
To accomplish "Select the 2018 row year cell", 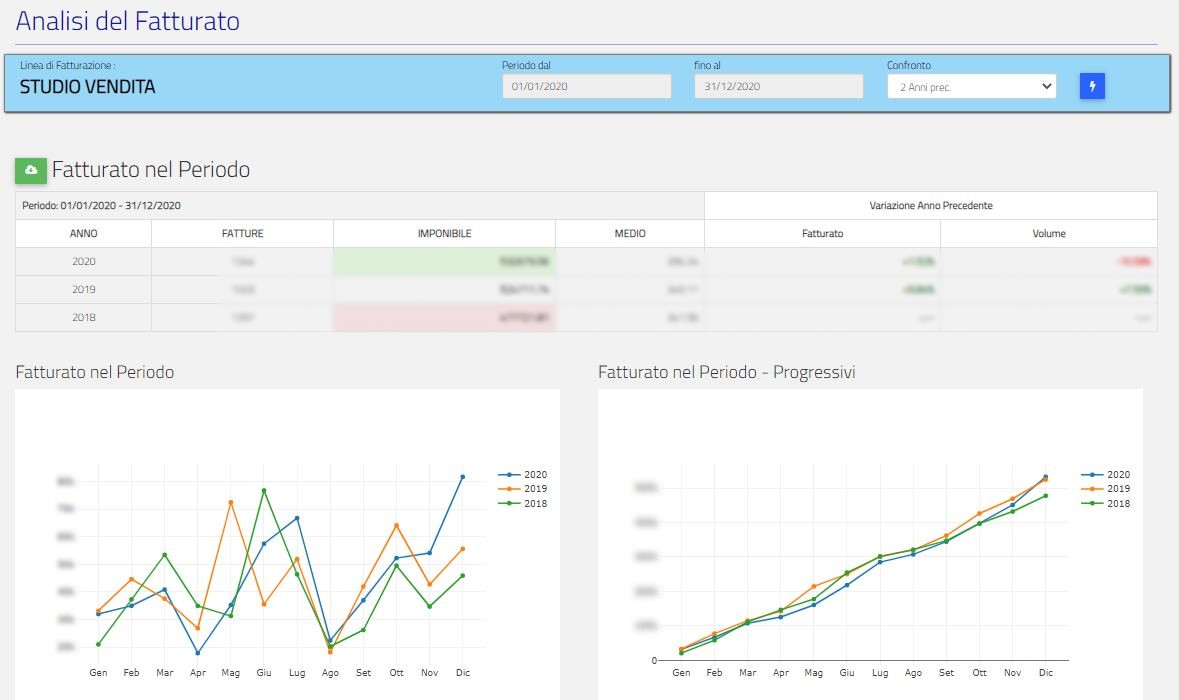I will tap(84, 317).
